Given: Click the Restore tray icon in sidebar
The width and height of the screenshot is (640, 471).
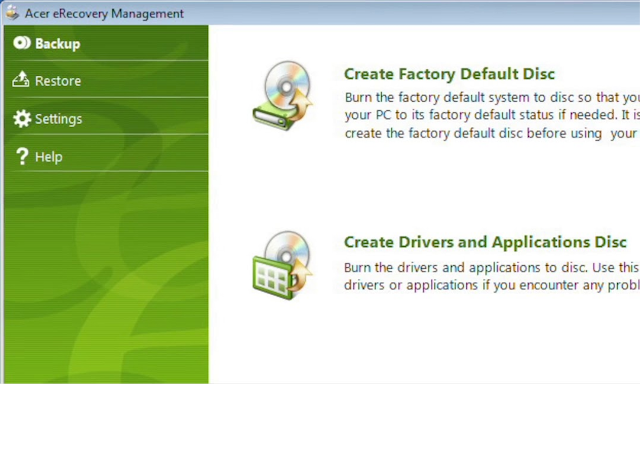Looking at the screenshot, I should point(21,80).
